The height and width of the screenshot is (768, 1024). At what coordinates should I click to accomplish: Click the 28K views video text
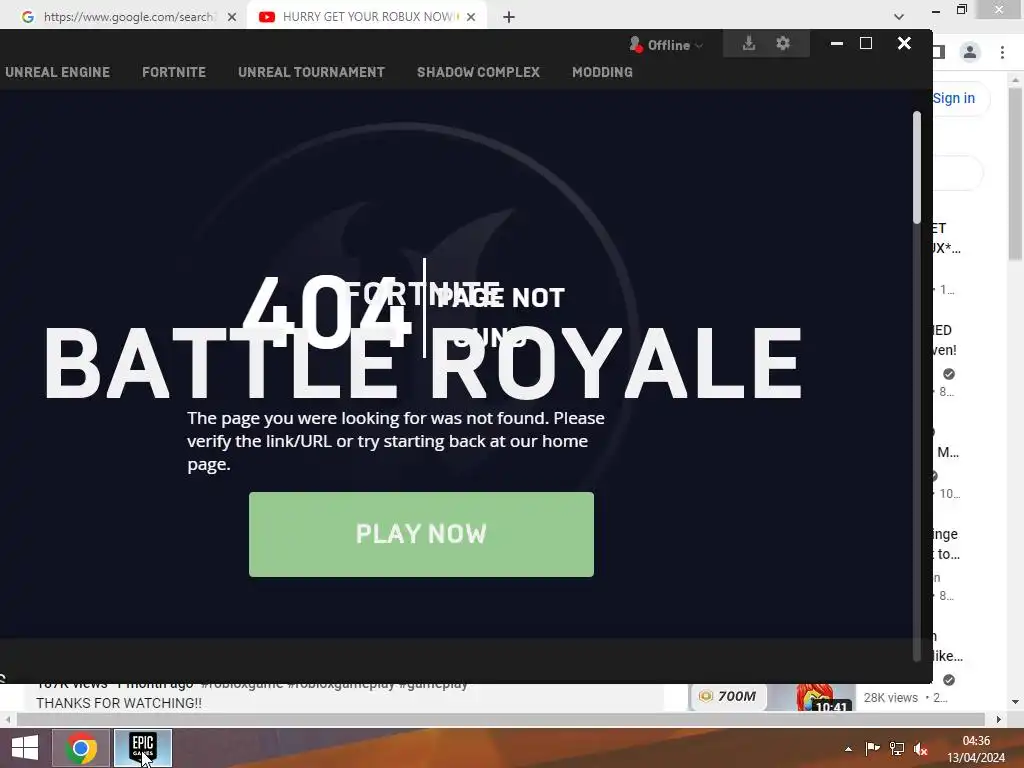(x=890, y=697)
